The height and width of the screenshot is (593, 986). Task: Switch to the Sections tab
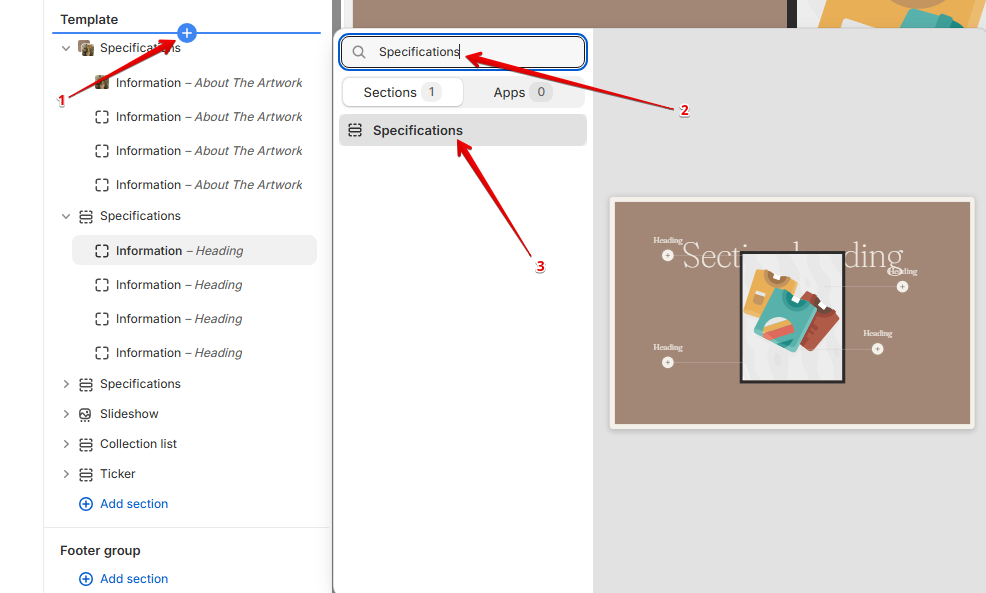tap(402, 92)
